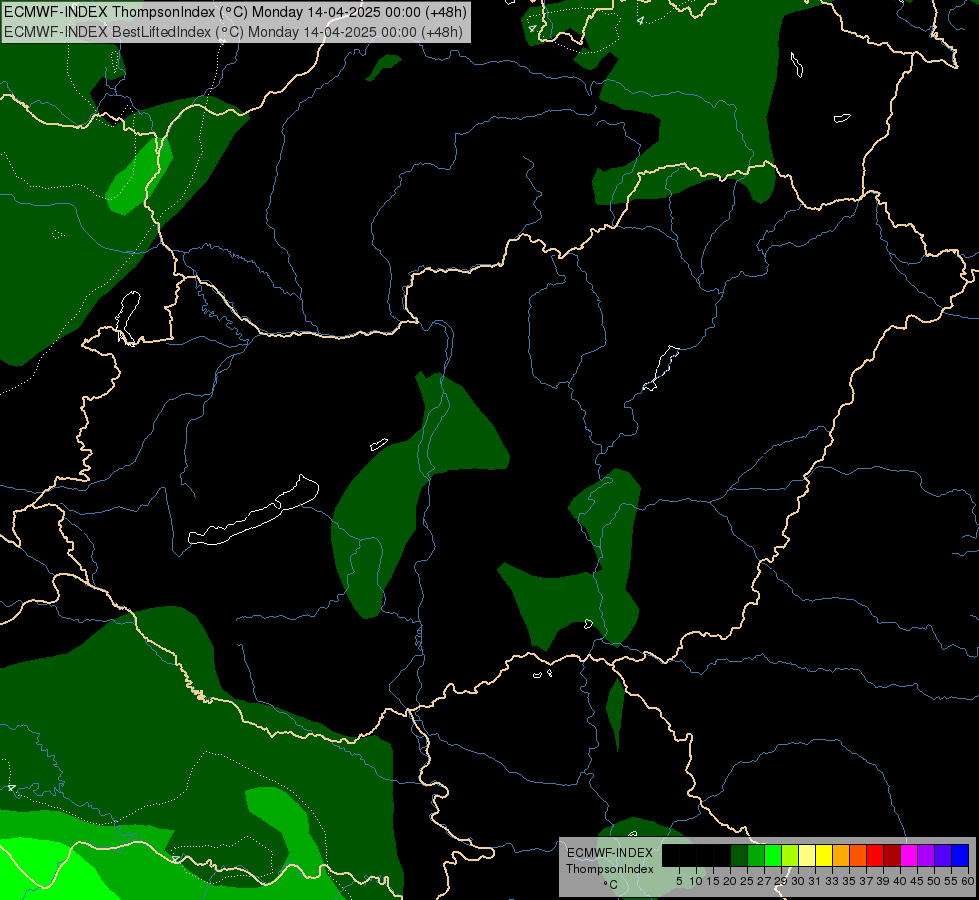Click the dark red 39–40 legend swatch
The width and height of the screenshot is (979, 900).
click(892, 855)
